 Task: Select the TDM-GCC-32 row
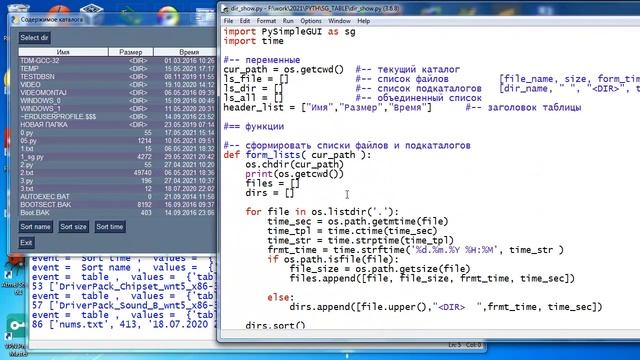coord(118,61)
